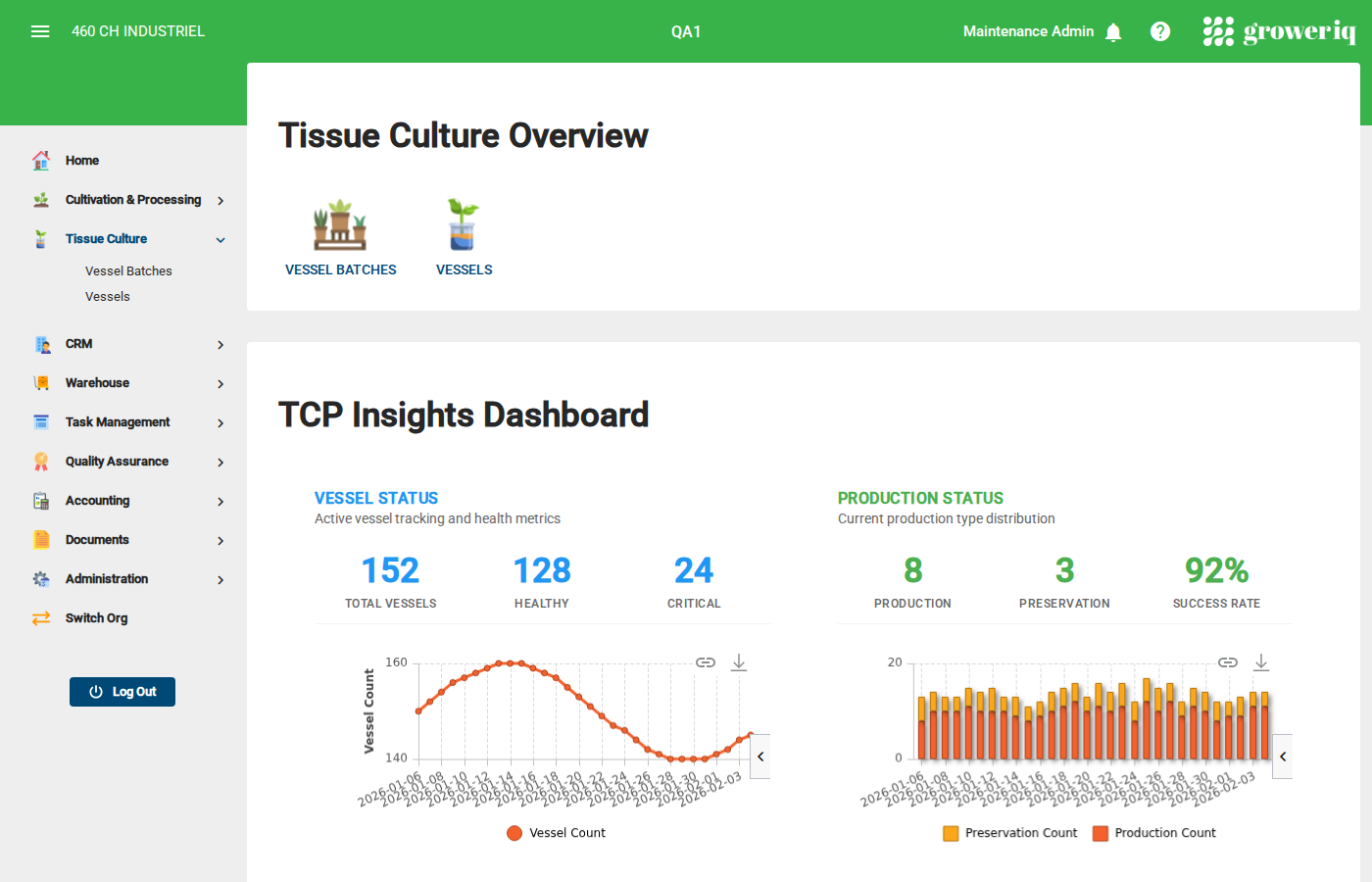Collapse the Tissue Culture submenu
The width and height of the screenshot is (1372, 882).
(x=220, y=238)
